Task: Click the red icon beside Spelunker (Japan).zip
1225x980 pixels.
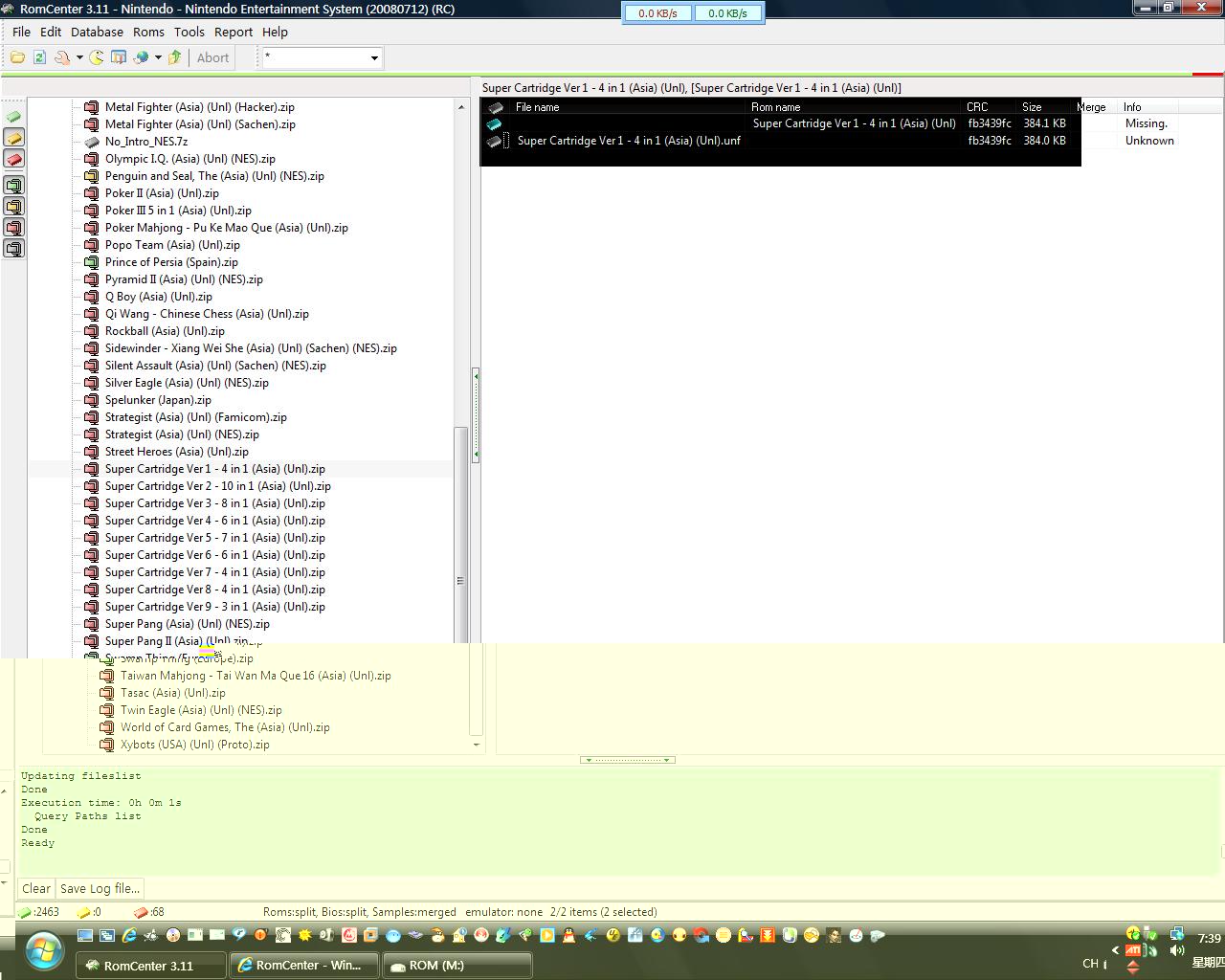Action: pos(92,400)
